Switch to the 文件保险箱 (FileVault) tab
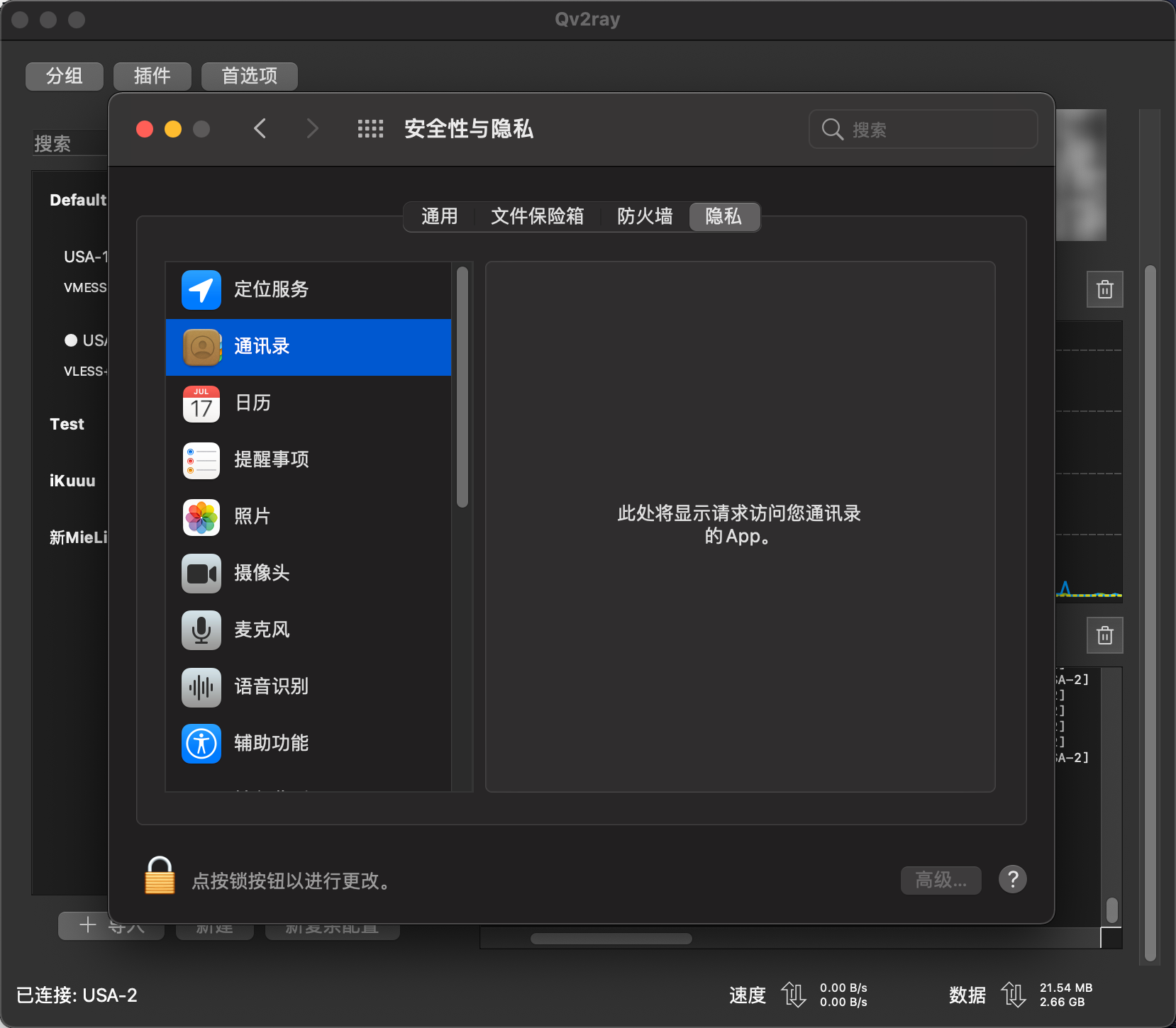The width and height of the screenshot is (1176, 1028). (538, 216)
